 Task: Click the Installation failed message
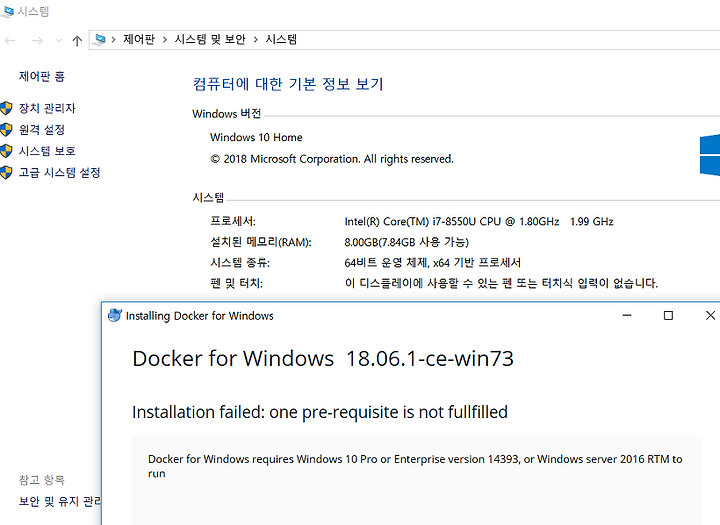pos(320,412)
